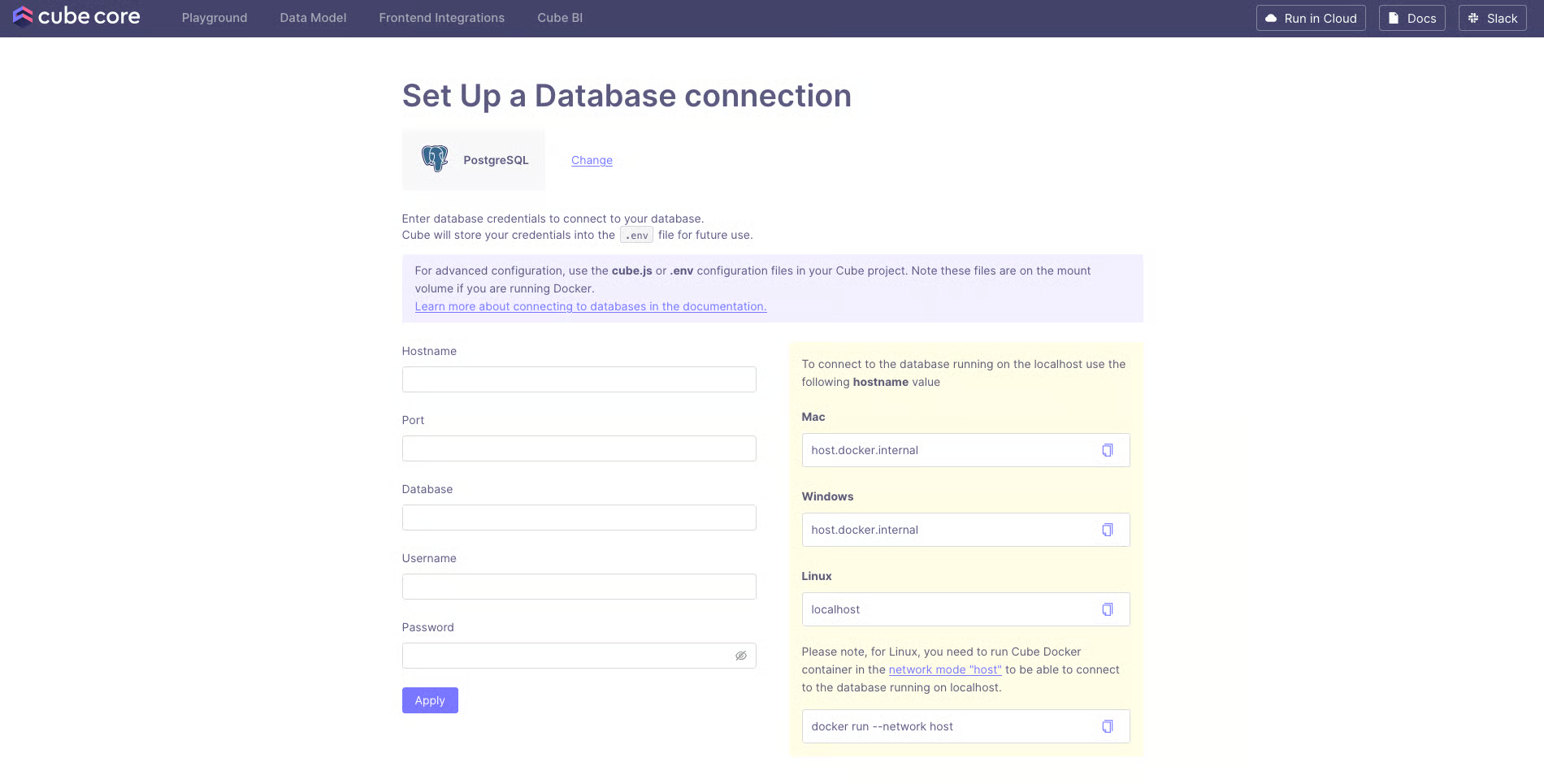This screenshot has height=784, width=1544.
Task: Copy the Linux localhost value
Action: tap(1107, 609)
